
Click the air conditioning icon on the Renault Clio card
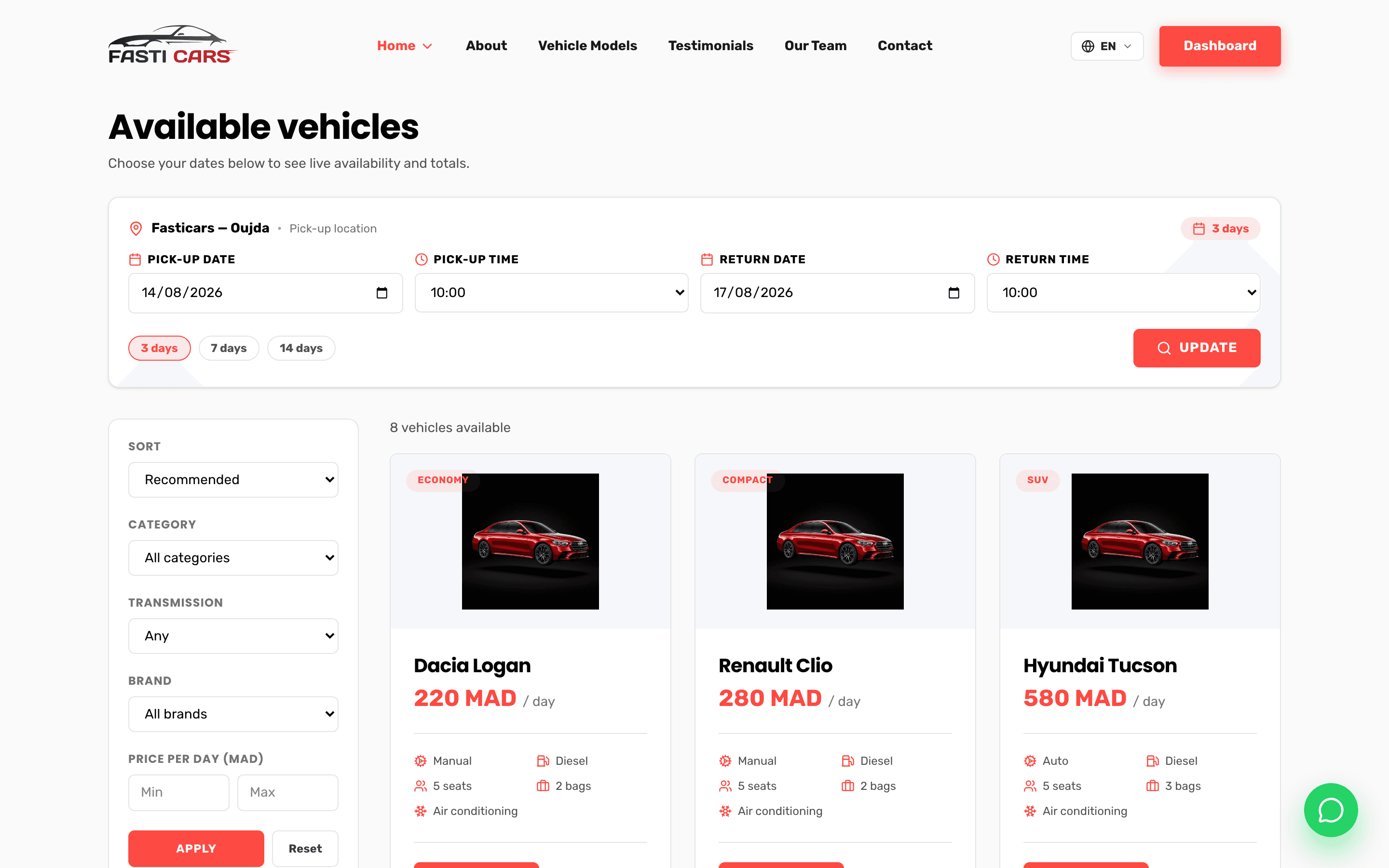tap(725, 811)
